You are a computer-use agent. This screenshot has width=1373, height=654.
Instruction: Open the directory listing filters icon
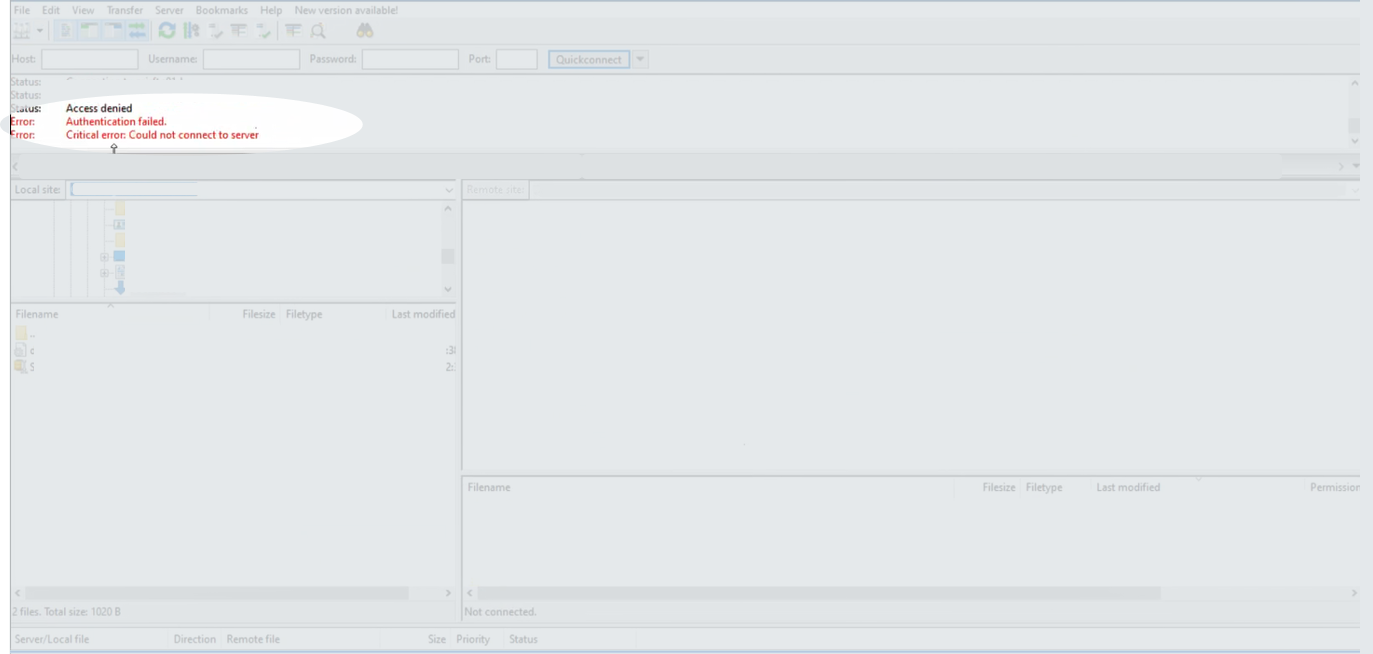[x=293, y=31]
